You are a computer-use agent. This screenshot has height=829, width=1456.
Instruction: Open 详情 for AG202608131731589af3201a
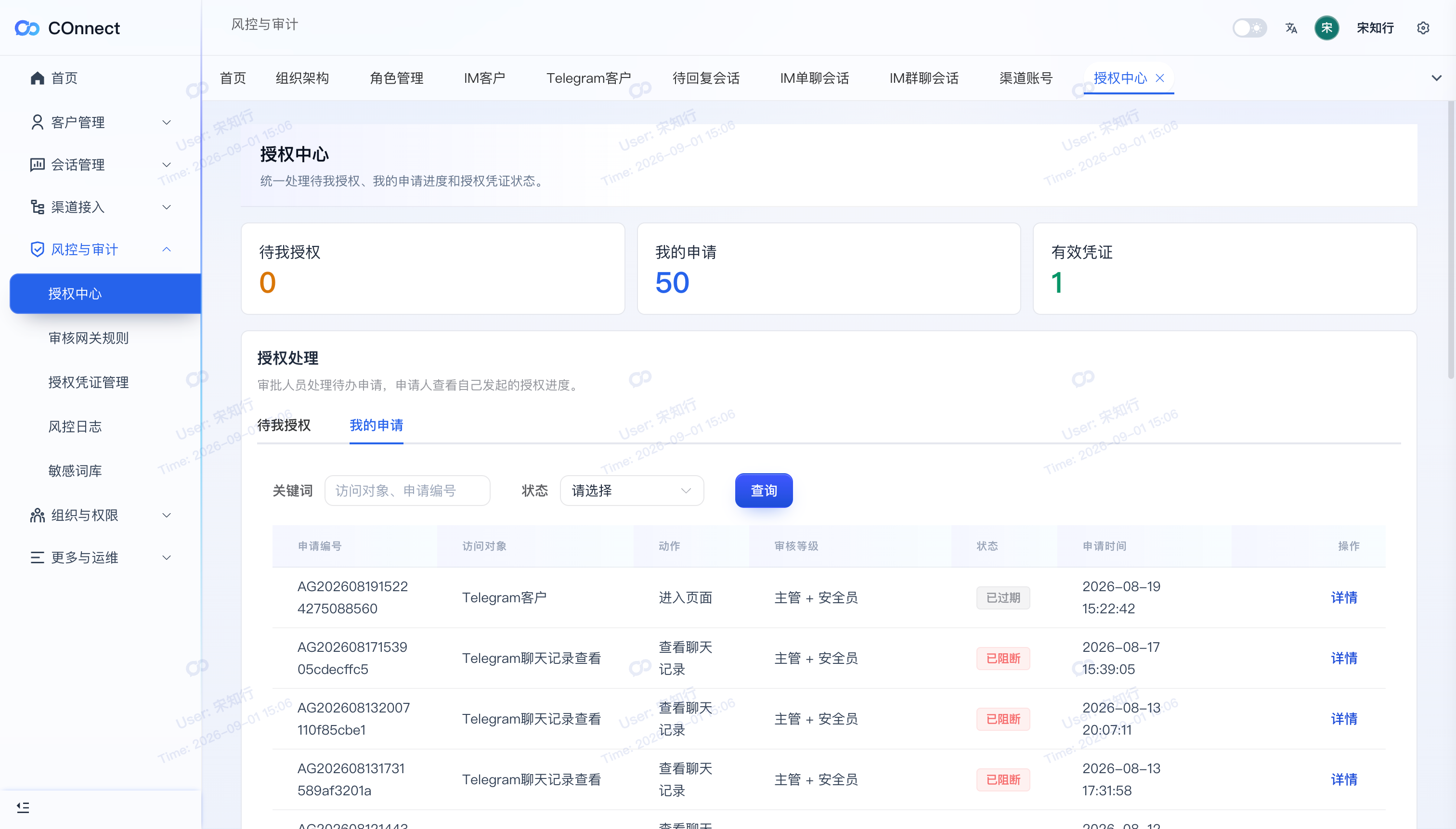1344,779
